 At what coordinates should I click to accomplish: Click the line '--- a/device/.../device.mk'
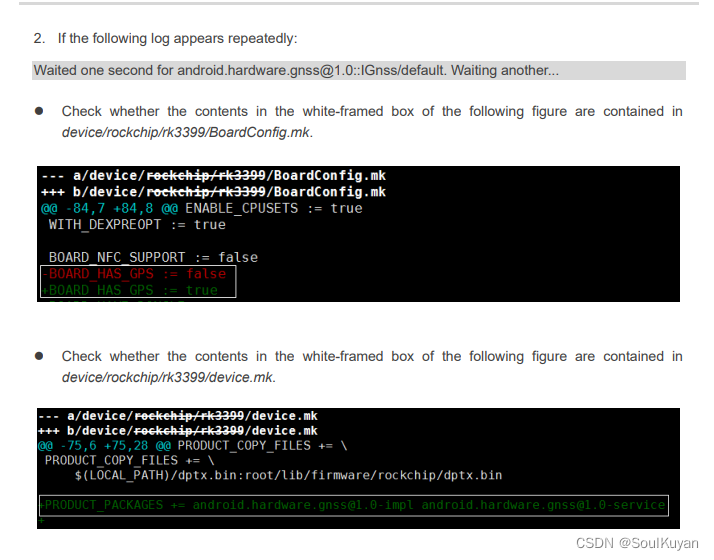(178, 416)
